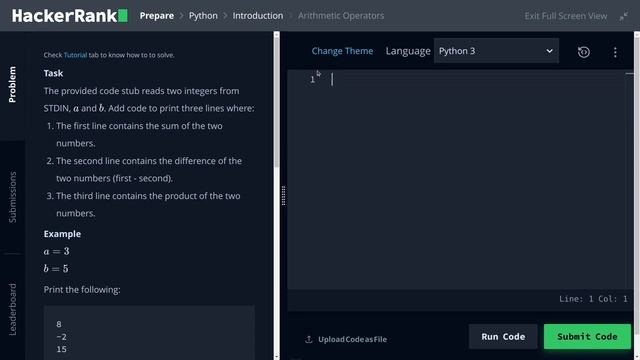Viewport: 640px width, 360px height.
Task: Click the sample output value 15
Action: click(x=62, y=349)
